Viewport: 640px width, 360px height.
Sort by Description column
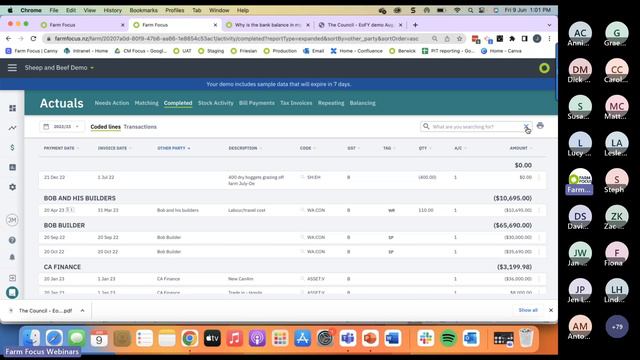coord(245,148)
